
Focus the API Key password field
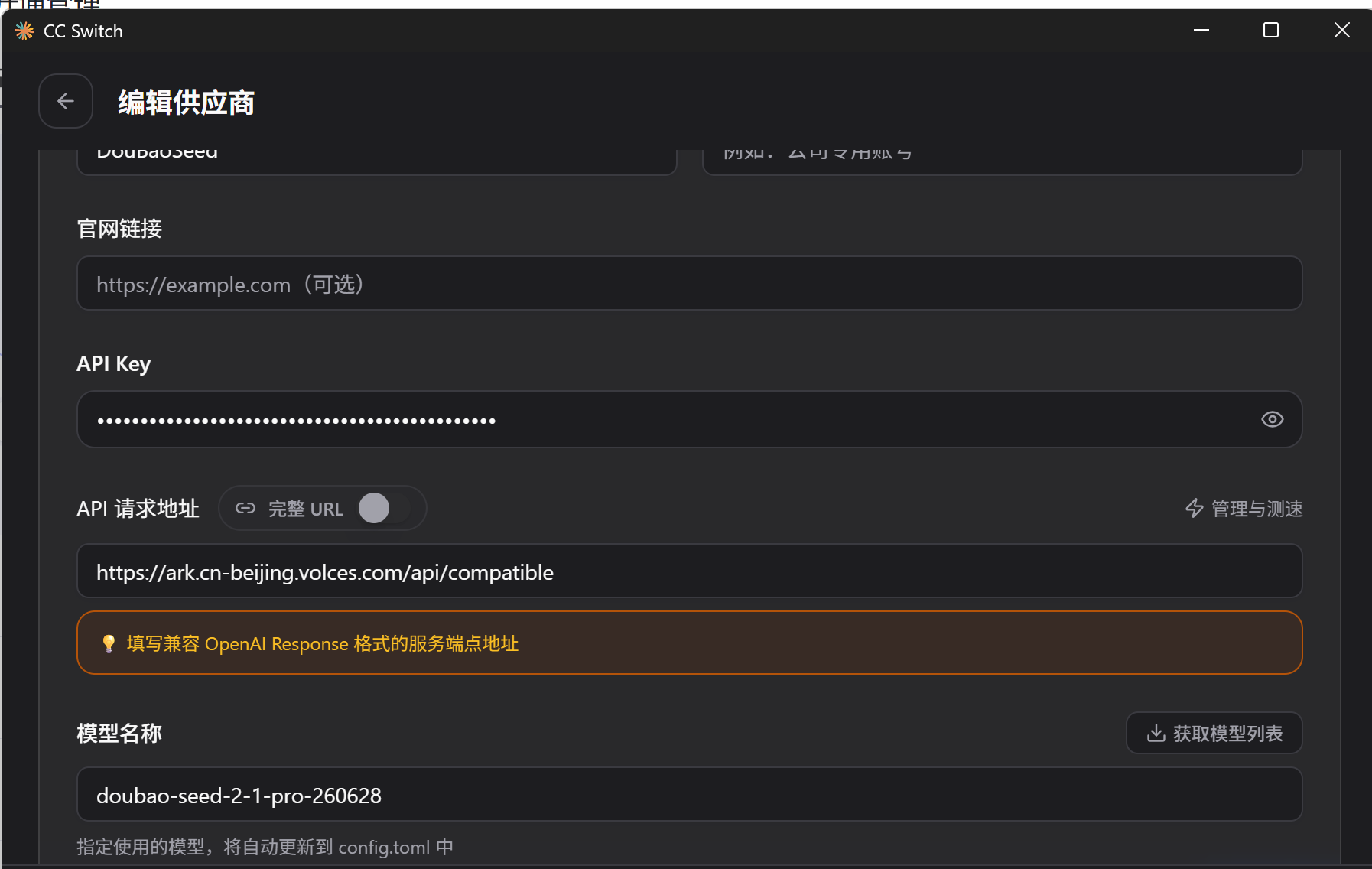click(689, 419)
